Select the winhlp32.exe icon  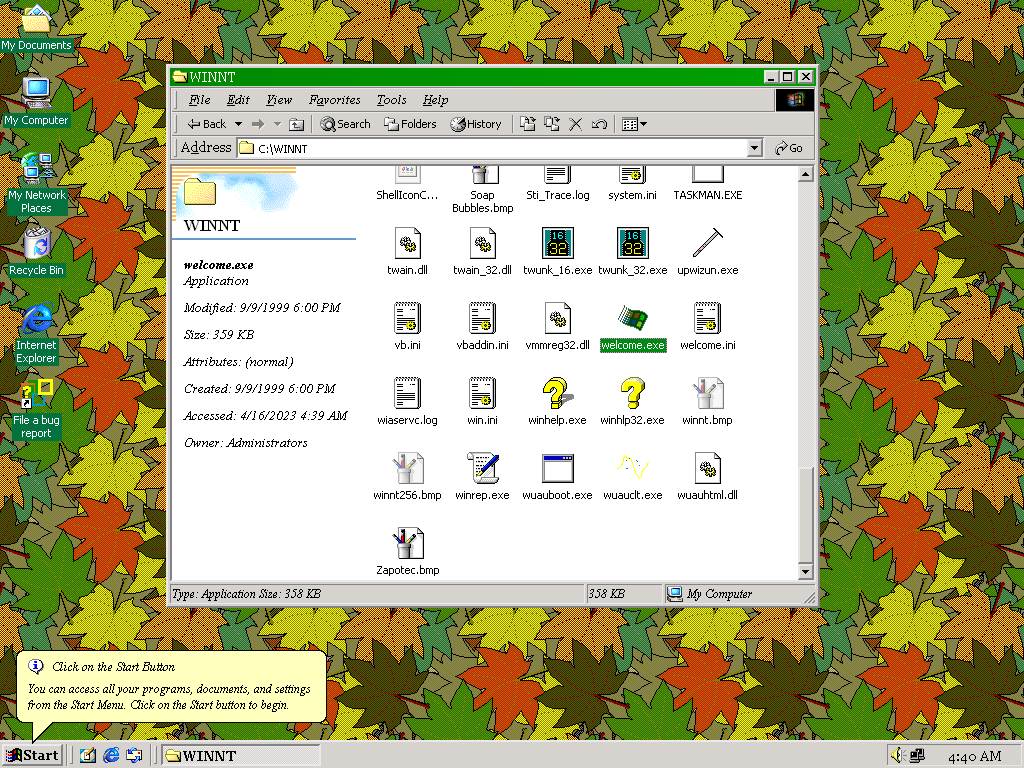(633, 394)
